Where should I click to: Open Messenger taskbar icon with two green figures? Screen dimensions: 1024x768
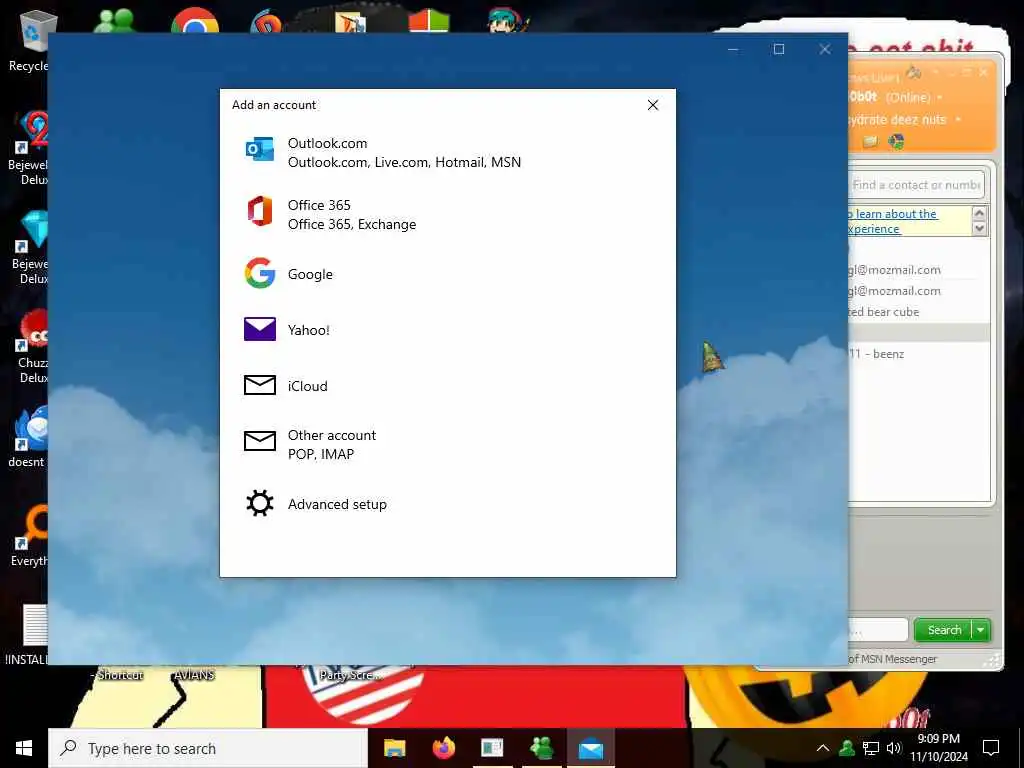point(542,748)
